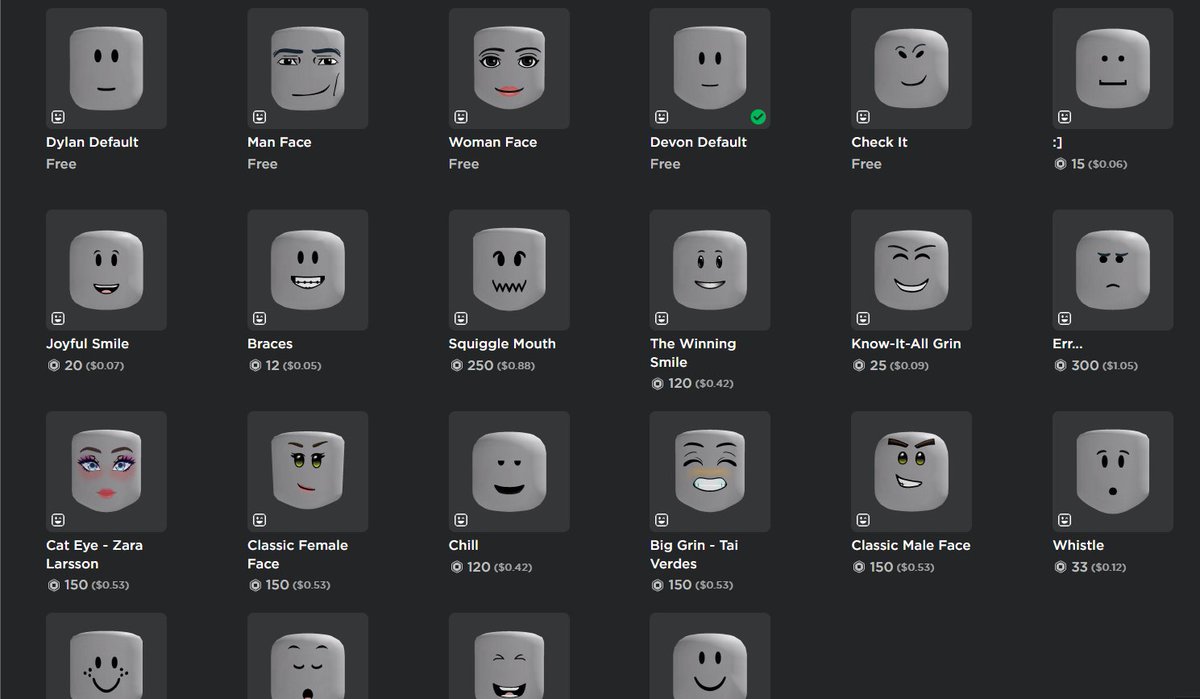Open the Classic Female Face title link
The image size is (1200, 699).
coord(298,555)
